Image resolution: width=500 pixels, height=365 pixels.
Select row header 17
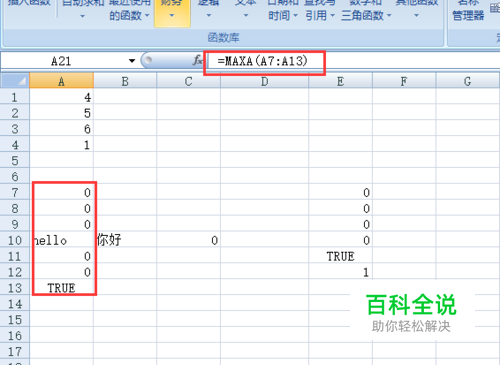point(15,351)
